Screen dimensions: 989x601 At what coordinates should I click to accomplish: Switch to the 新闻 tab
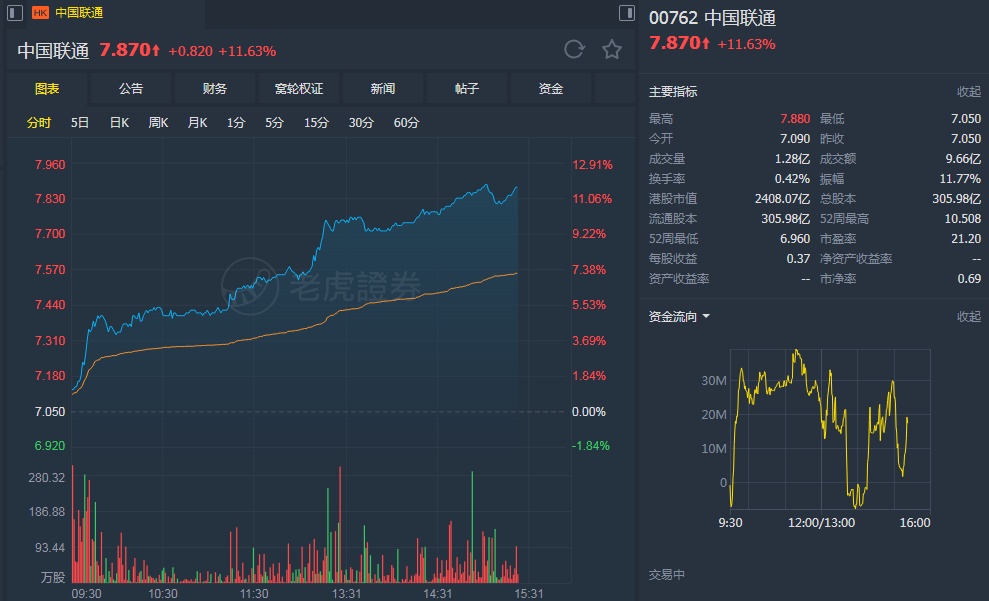point(383,89)
